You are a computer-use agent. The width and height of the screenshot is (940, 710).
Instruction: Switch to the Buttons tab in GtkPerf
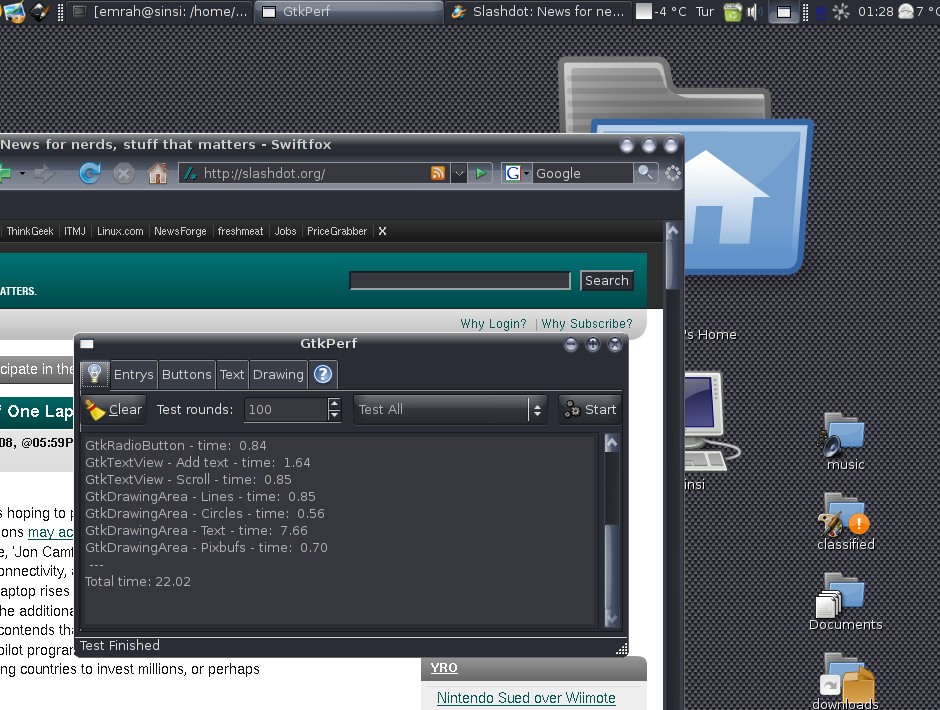point(186,375)
